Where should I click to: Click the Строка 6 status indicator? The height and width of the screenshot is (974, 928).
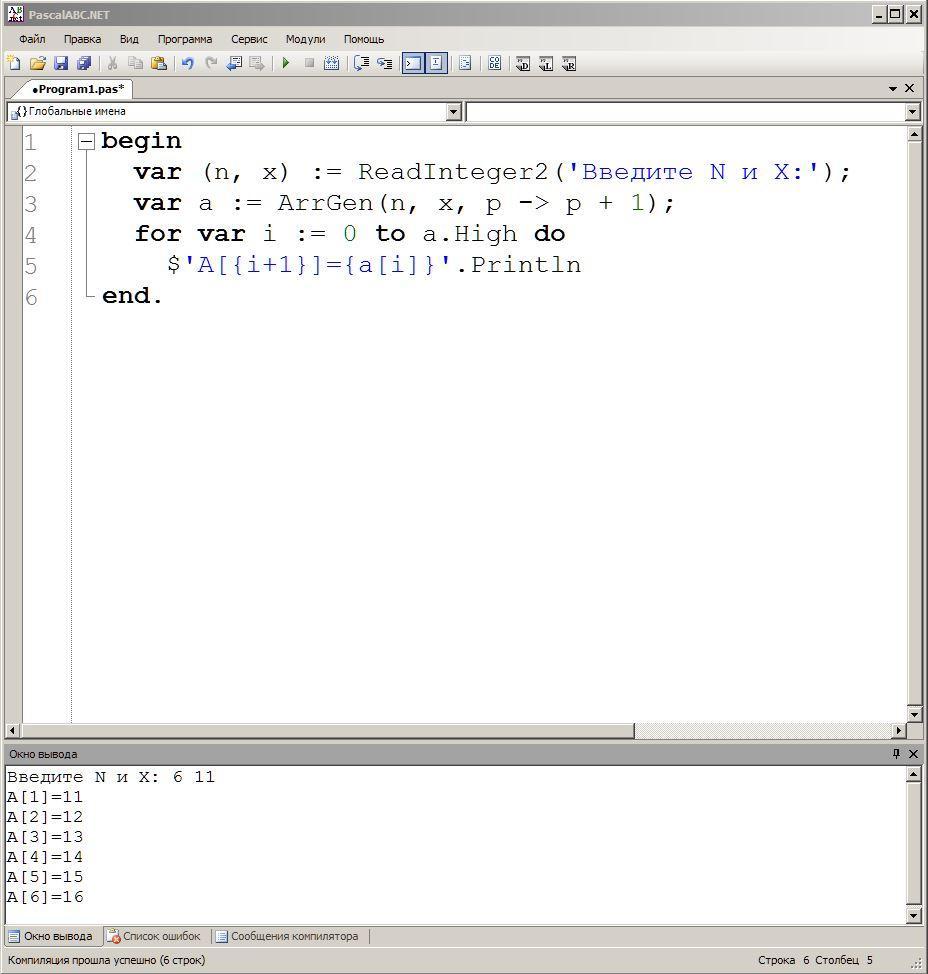click(783, 960)
